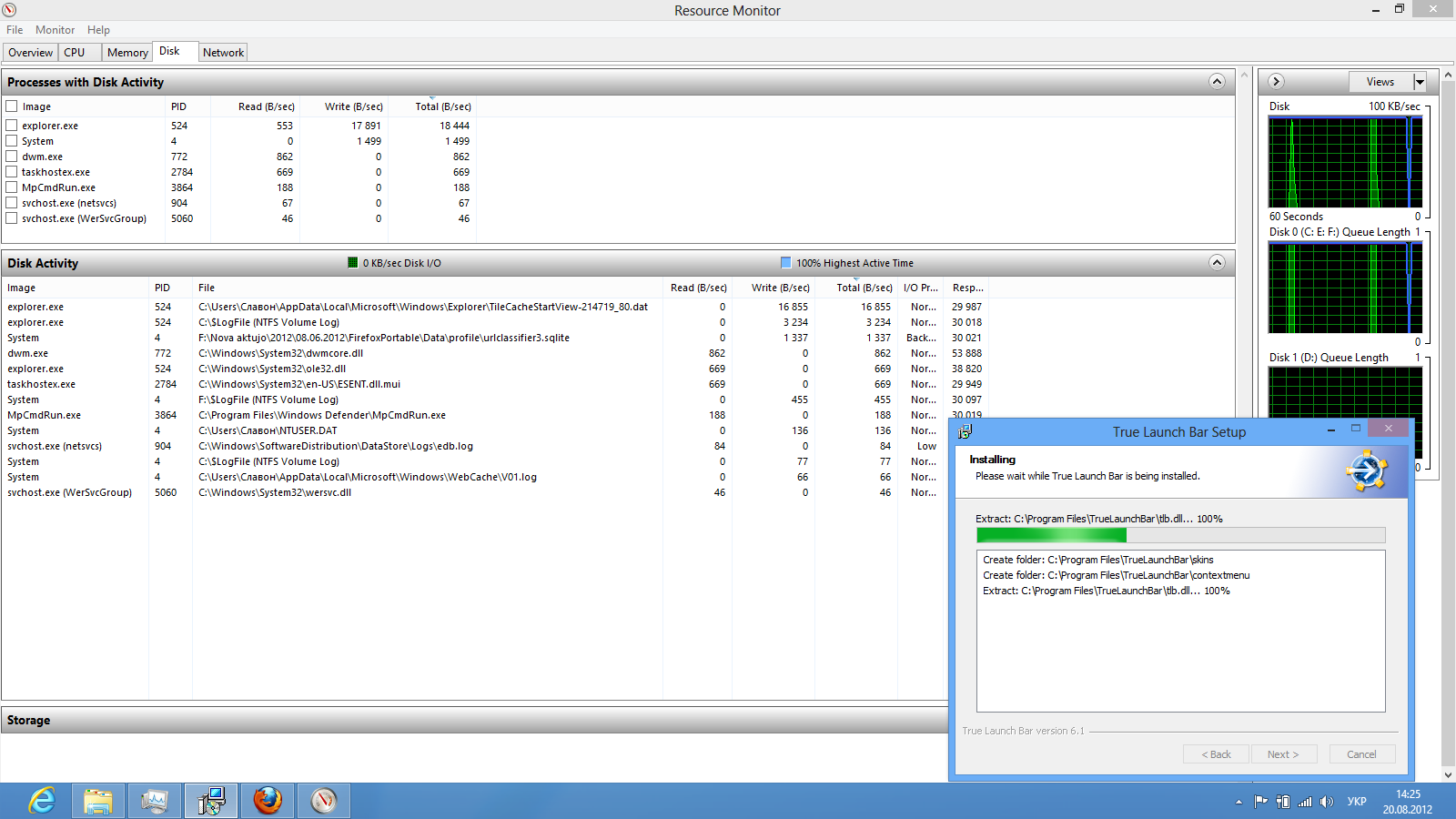Check the explorer.exe process checkbox

click(x=12, y=126)
